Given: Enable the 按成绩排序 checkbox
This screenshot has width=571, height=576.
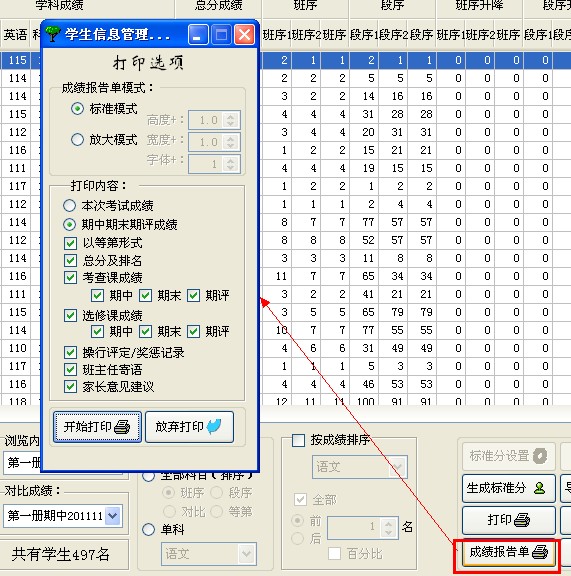Looking at the screenshot, I should pyautogui.click(x=298, y=440).
